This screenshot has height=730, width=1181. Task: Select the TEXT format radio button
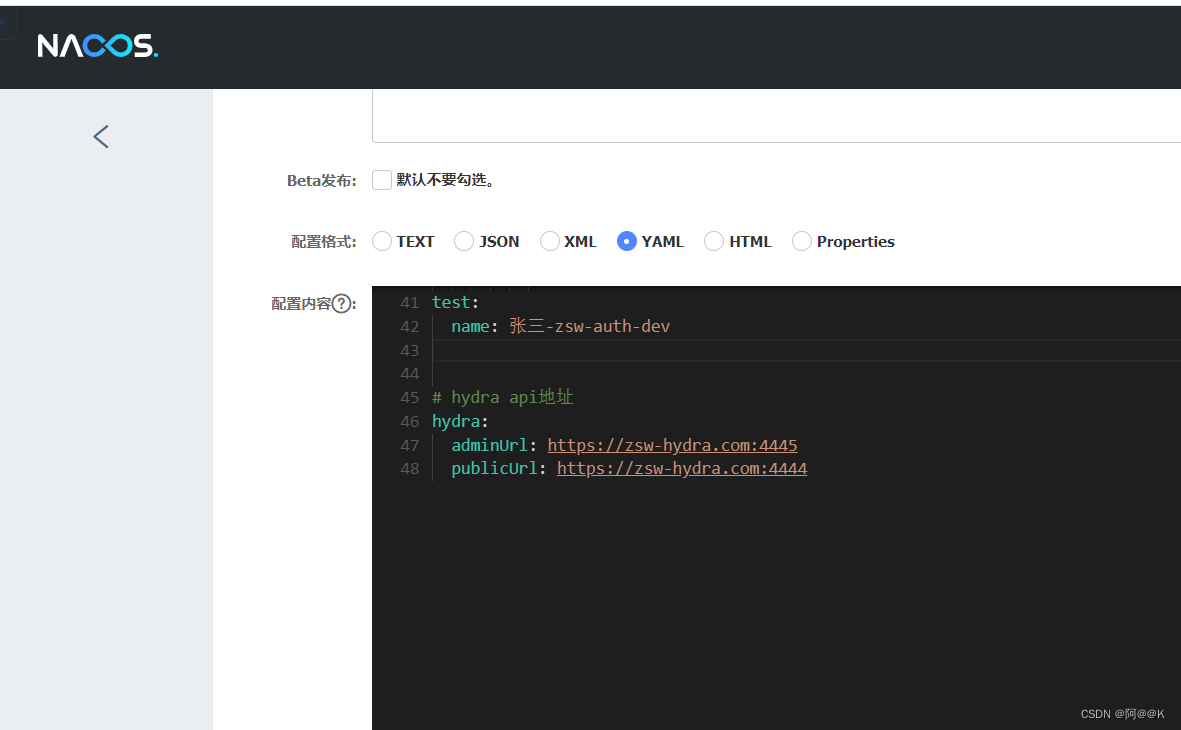coord(382,241)
